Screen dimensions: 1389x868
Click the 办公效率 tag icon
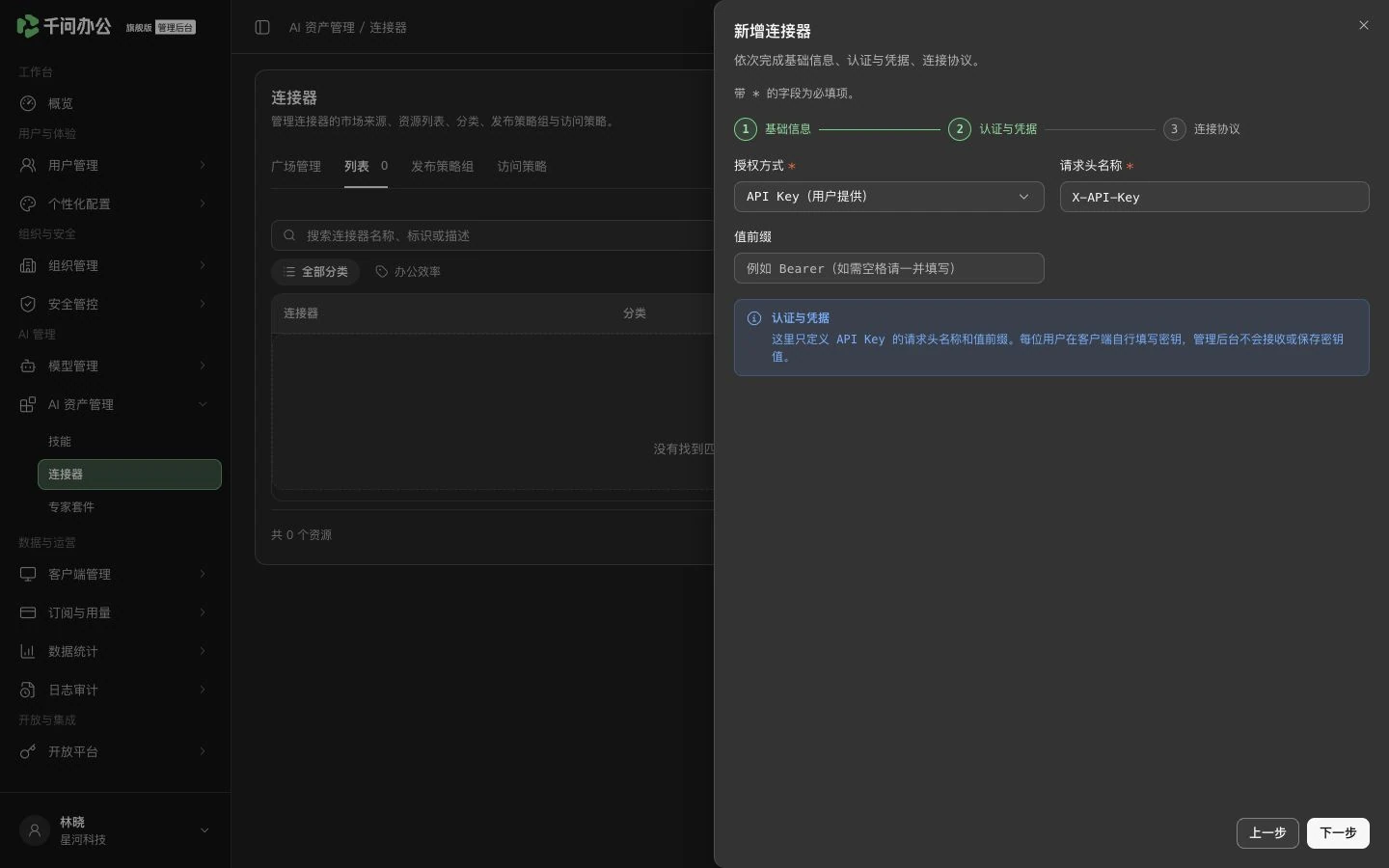tap(382, 272)
